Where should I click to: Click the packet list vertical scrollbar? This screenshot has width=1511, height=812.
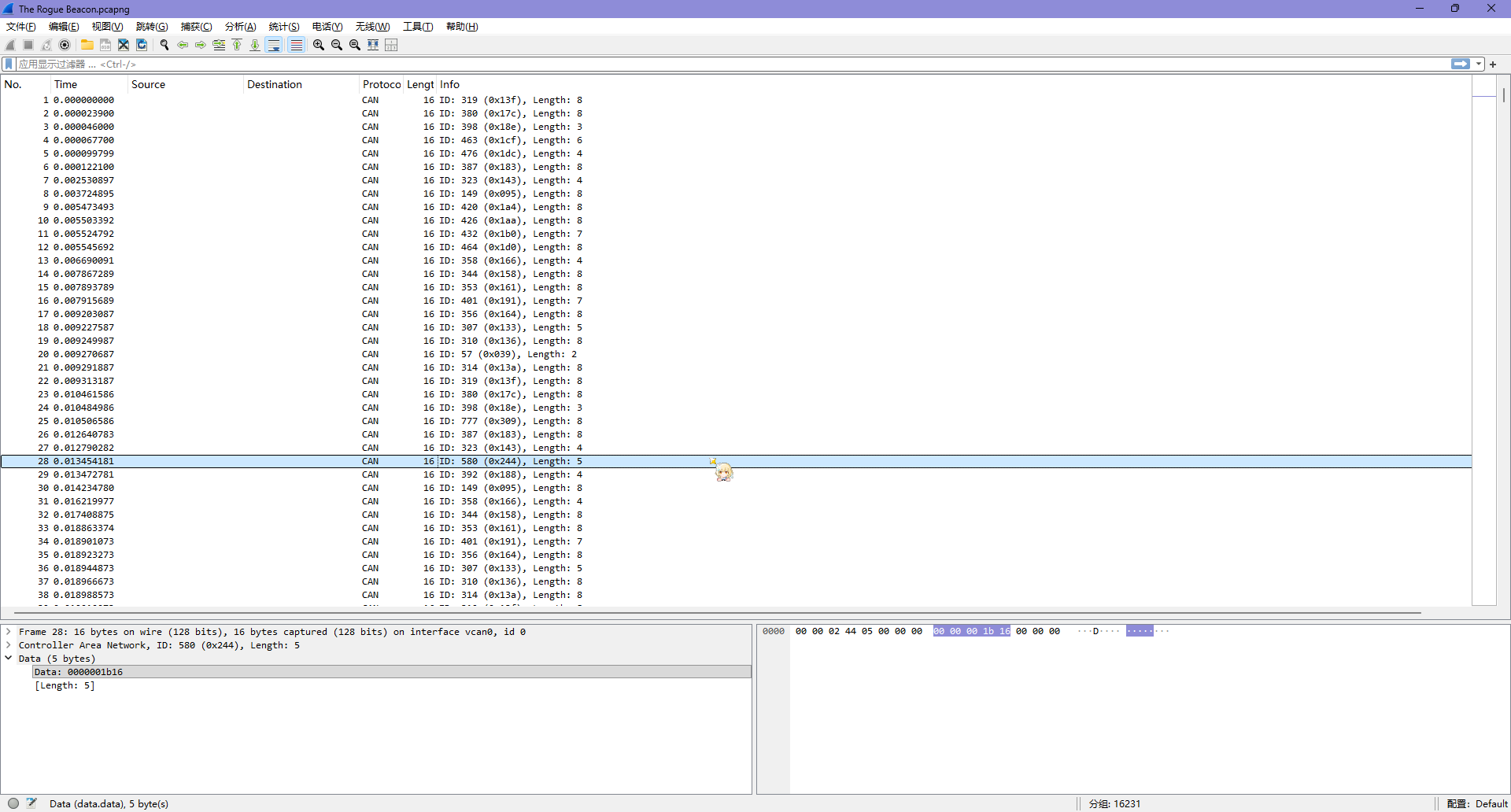pos(1504,315)
